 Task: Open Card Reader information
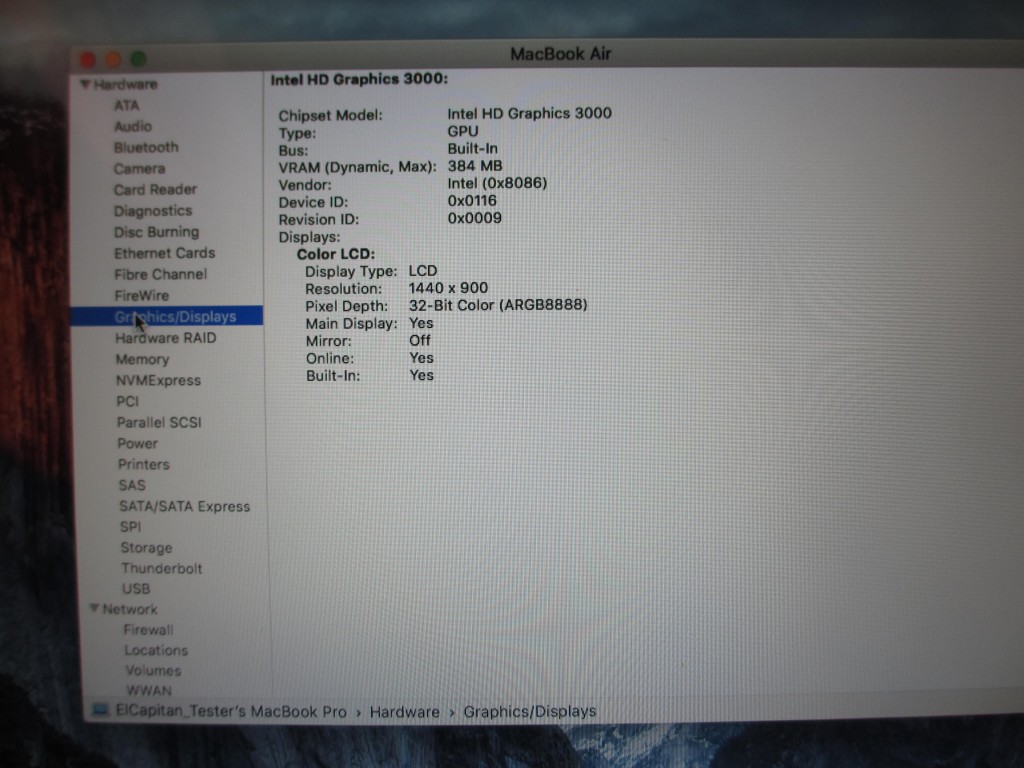point(155,190)
